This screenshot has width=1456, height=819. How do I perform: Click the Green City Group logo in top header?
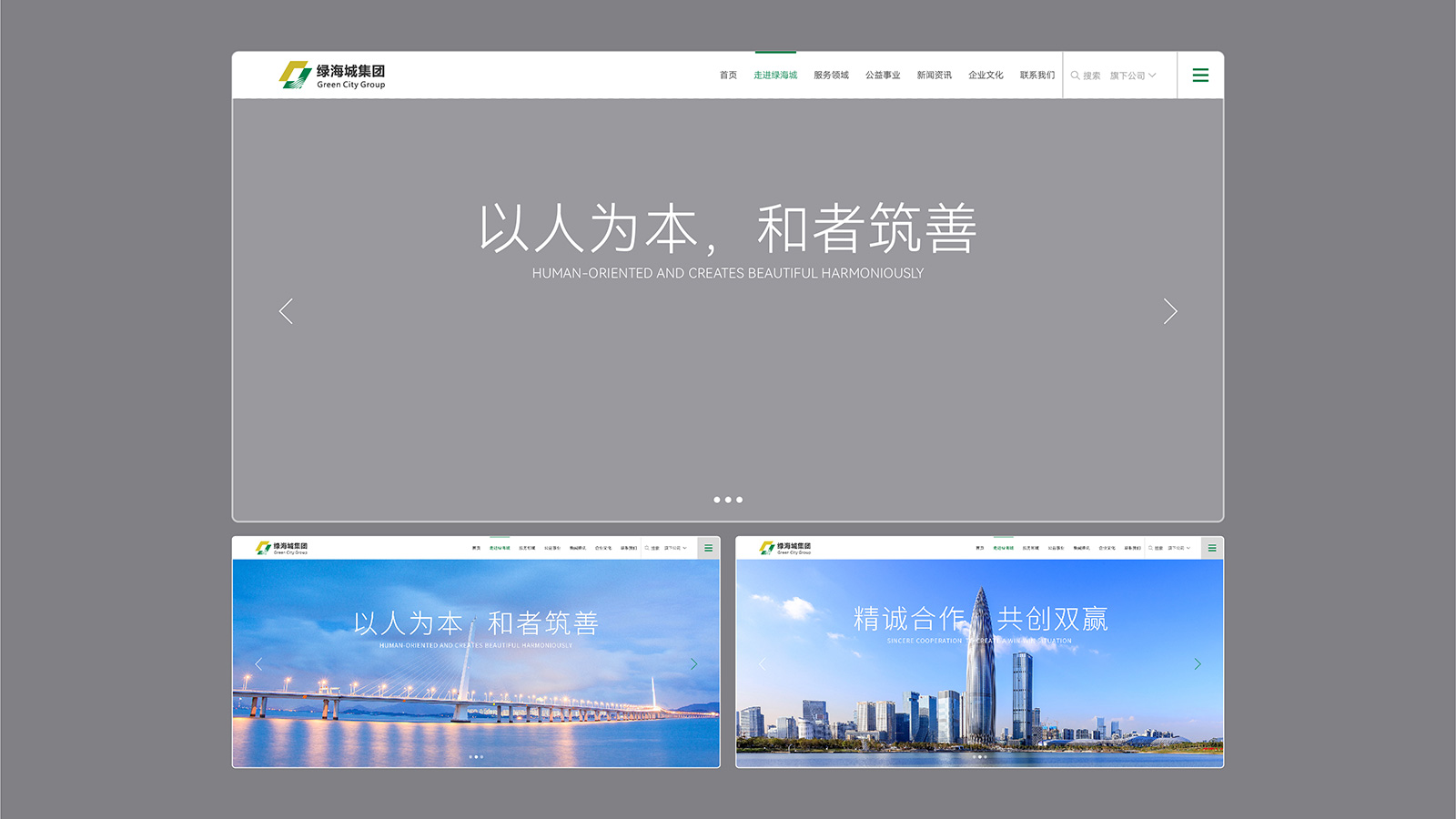(x=332, y=76)
